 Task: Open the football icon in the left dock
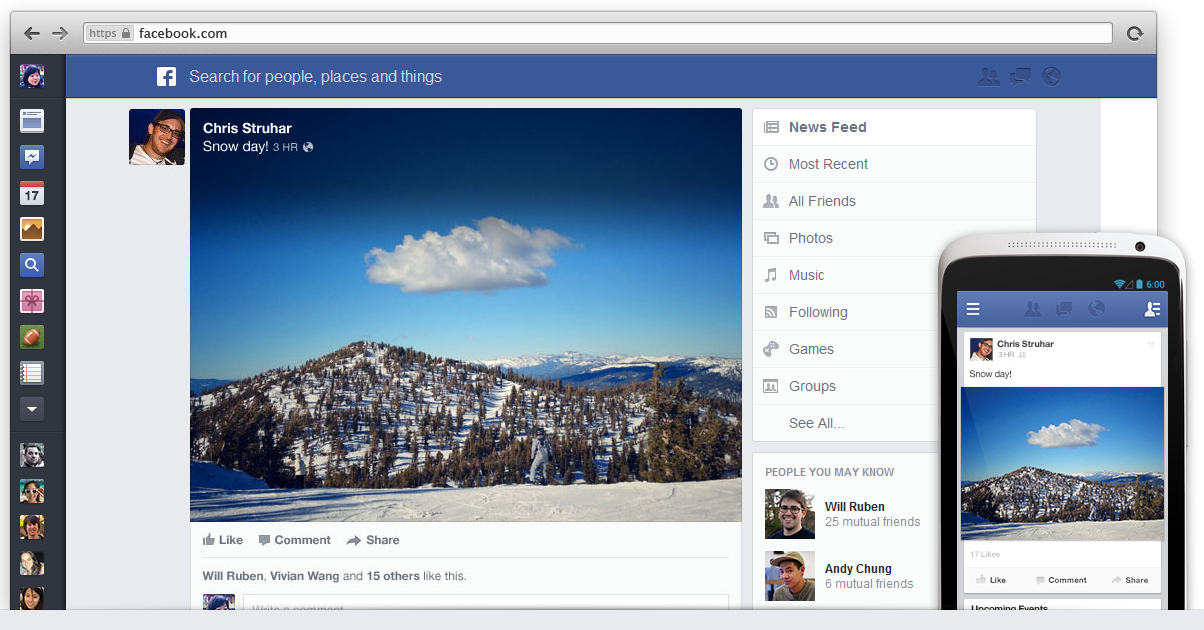tap(32, 337)
